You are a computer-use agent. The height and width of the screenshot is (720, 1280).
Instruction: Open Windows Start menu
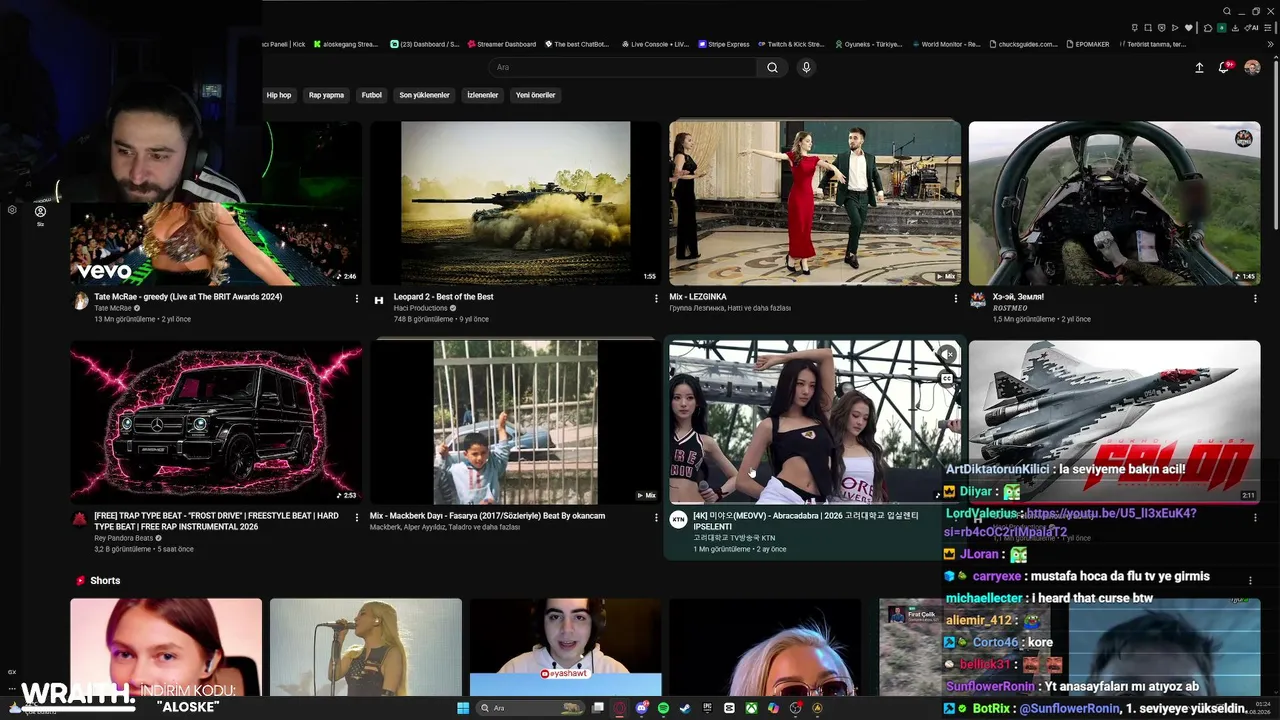click(x=463, y=708)
